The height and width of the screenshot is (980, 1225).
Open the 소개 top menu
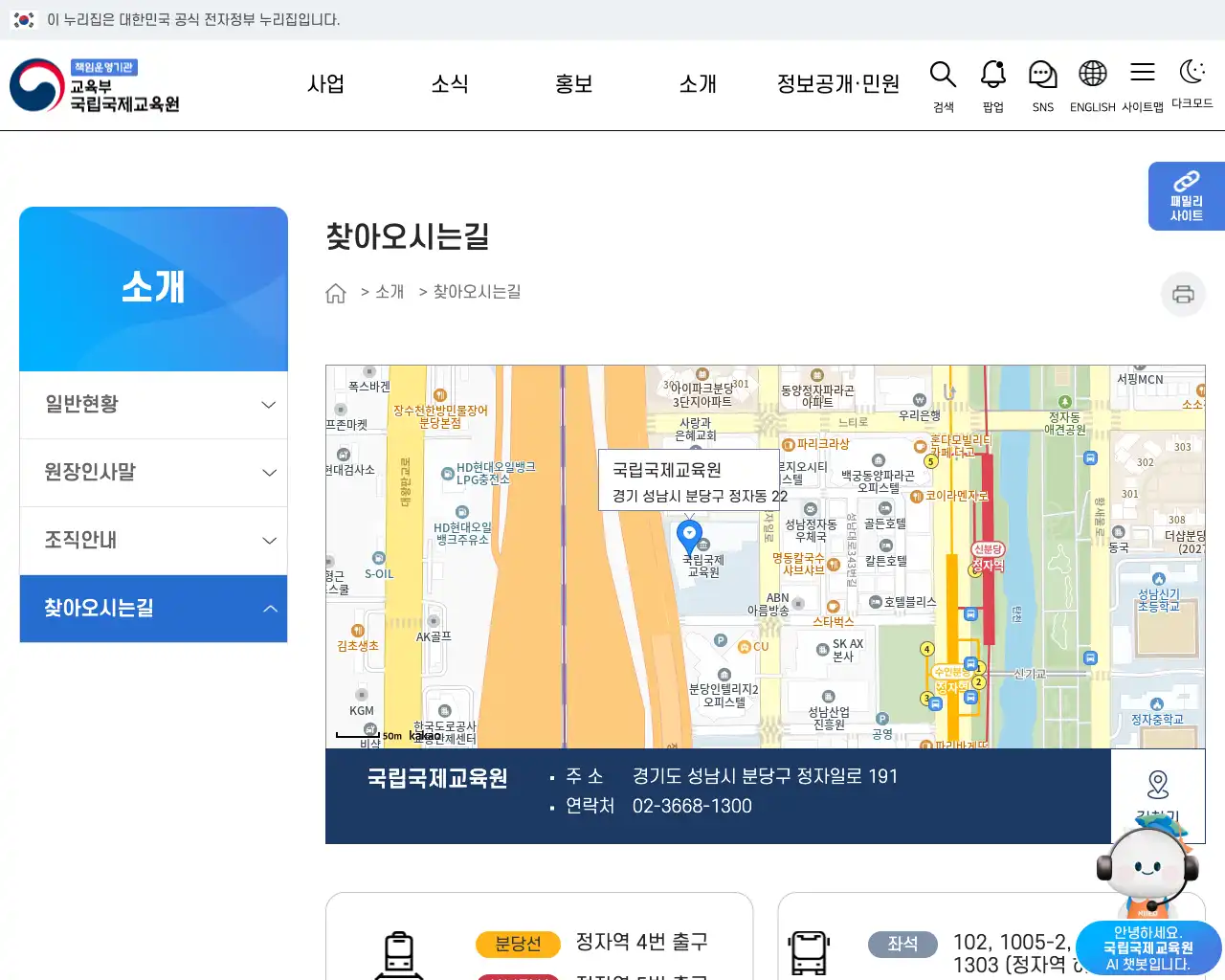tap(698, 84)
